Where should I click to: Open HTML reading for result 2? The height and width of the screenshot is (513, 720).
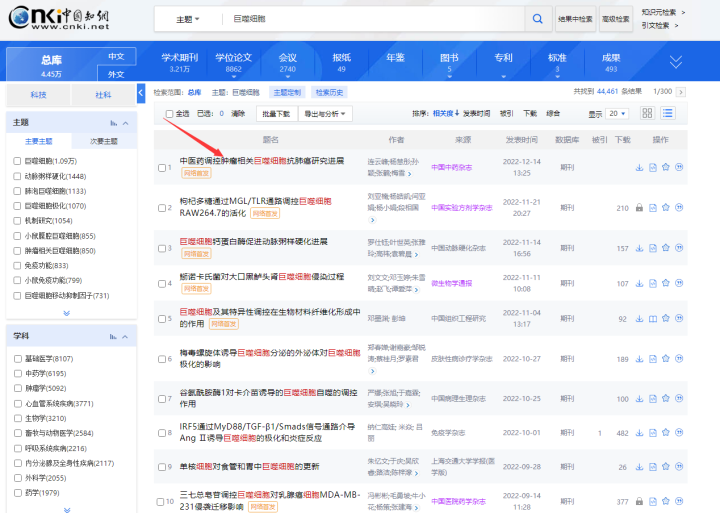click(653, 208)
